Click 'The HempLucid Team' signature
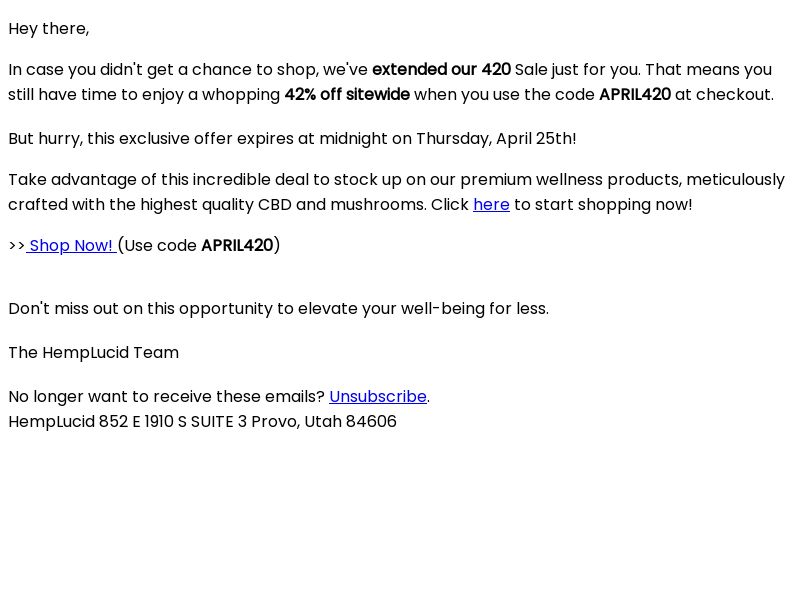Viewport: 800px width, 600px height. [94, 353]
